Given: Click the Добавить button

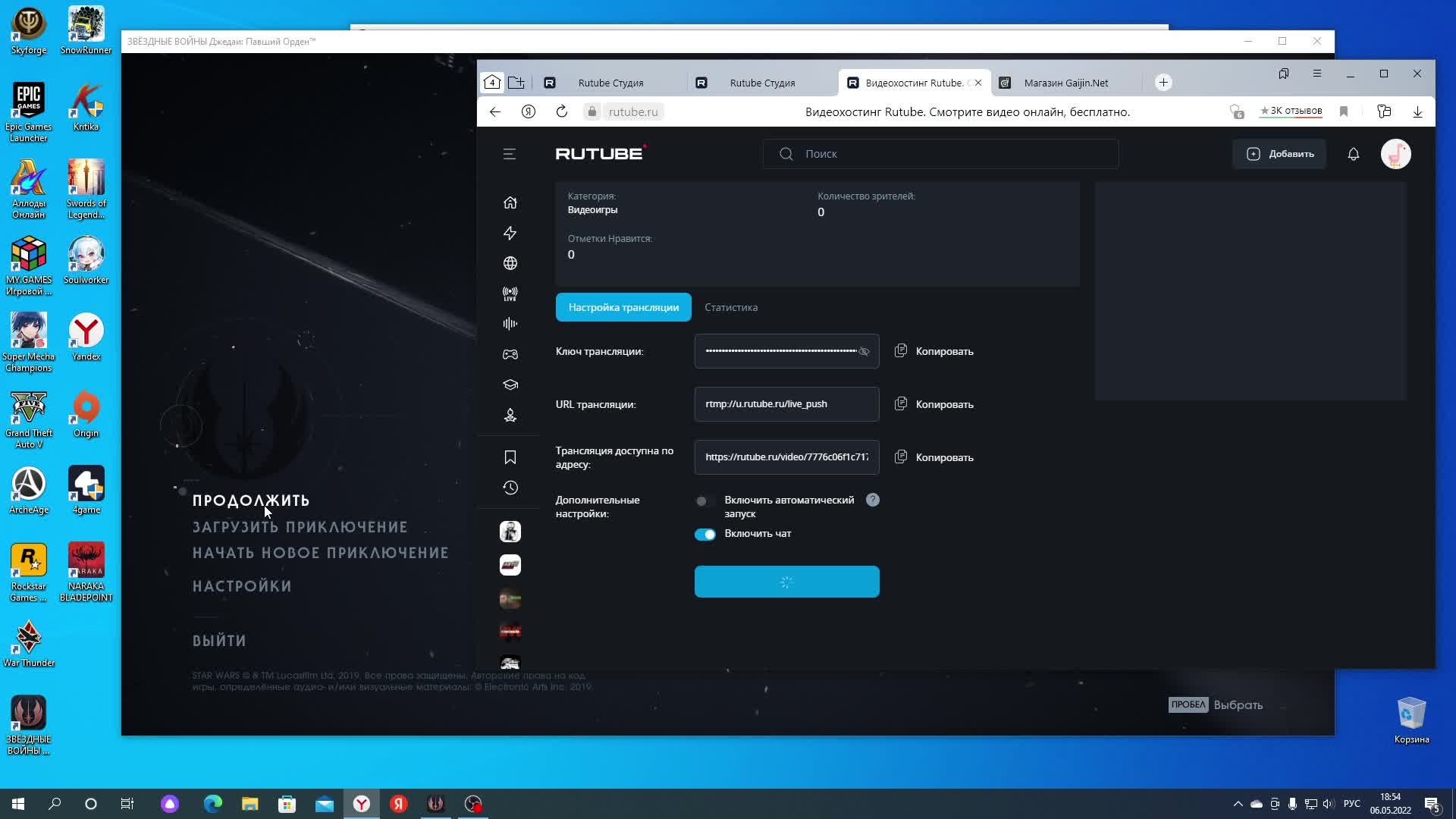Looking at the screenshot, I should 1279,154.
